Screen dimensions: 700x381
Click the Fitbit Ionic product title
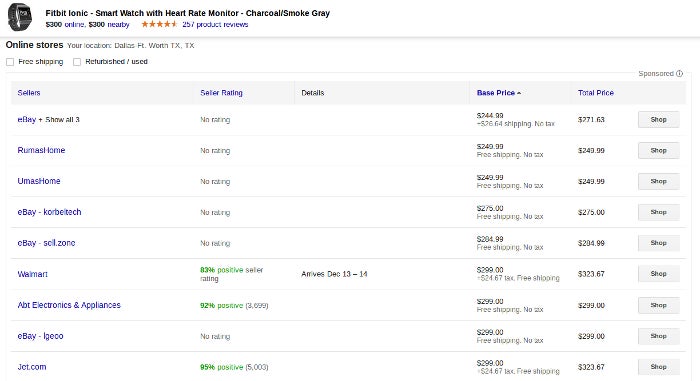click(x=188, y=13)
